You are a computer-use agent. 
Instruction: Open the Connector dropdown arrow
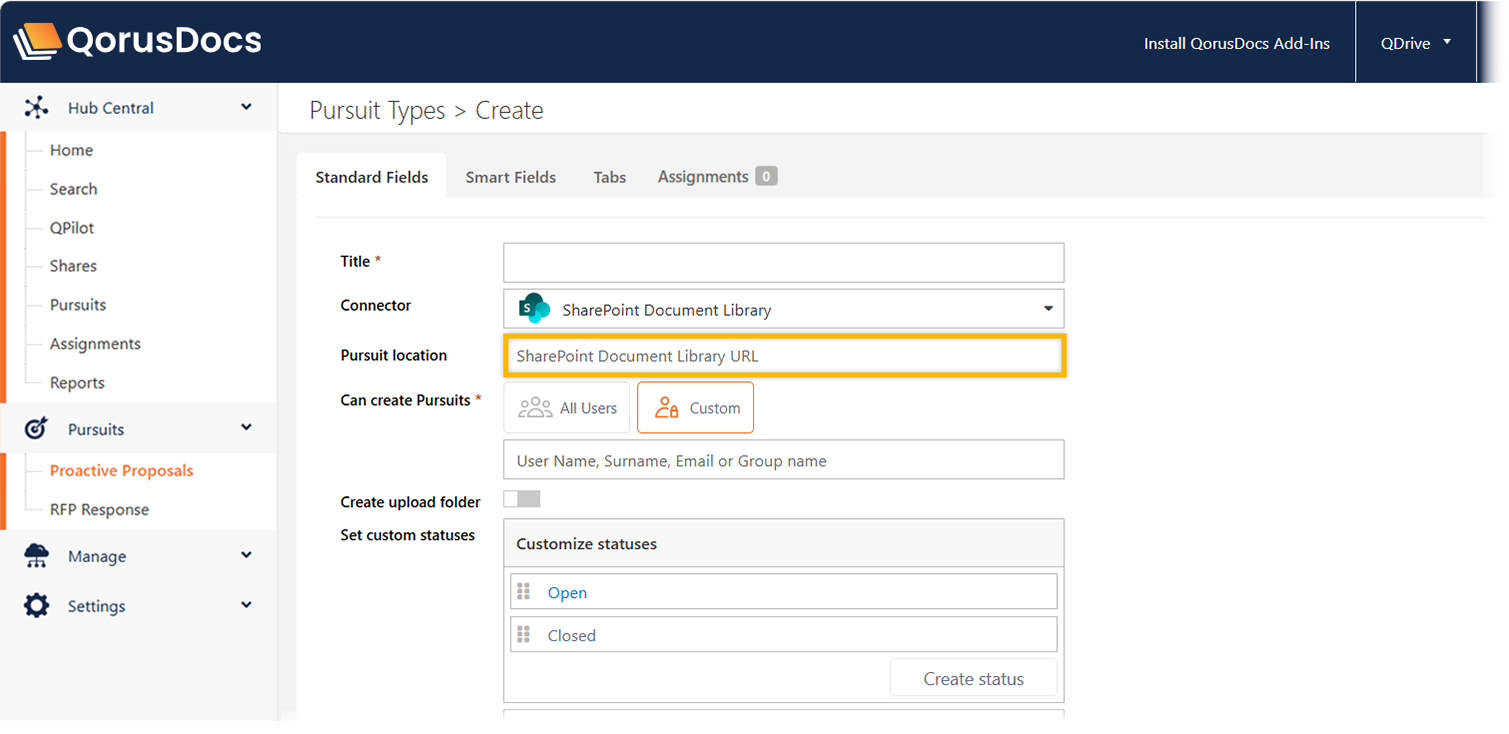1047,309
